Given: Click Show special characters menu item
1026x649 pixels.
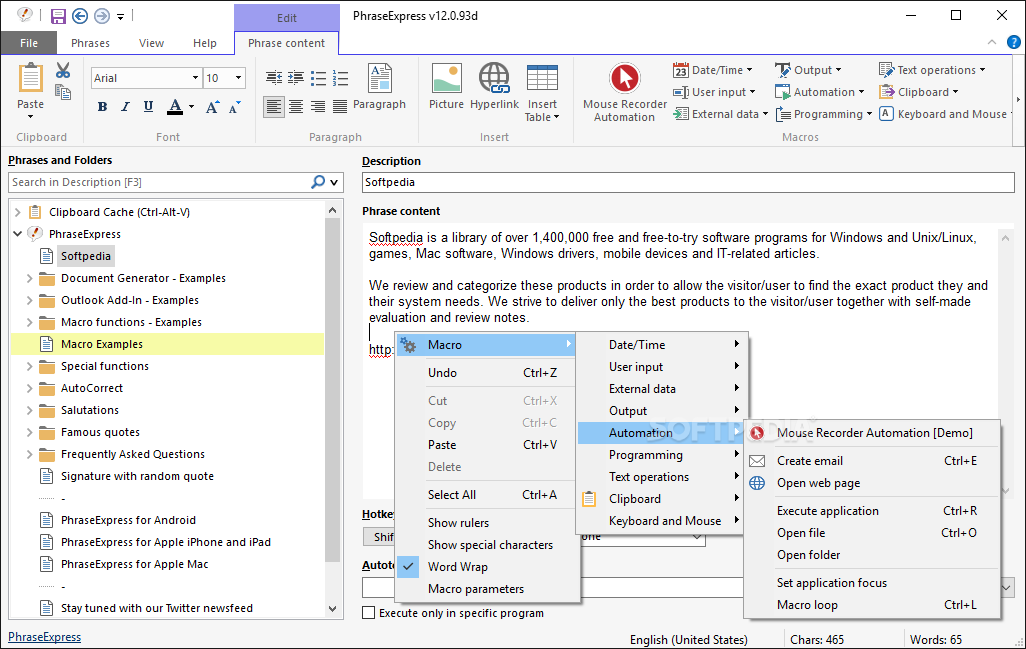Looking at the screenshot, I should [x=487, y=545].
